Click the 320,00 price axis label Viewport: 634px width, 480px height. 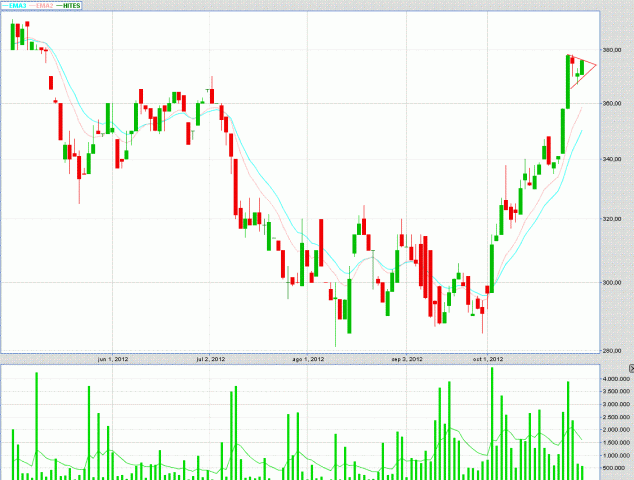(x=612, y=219)
